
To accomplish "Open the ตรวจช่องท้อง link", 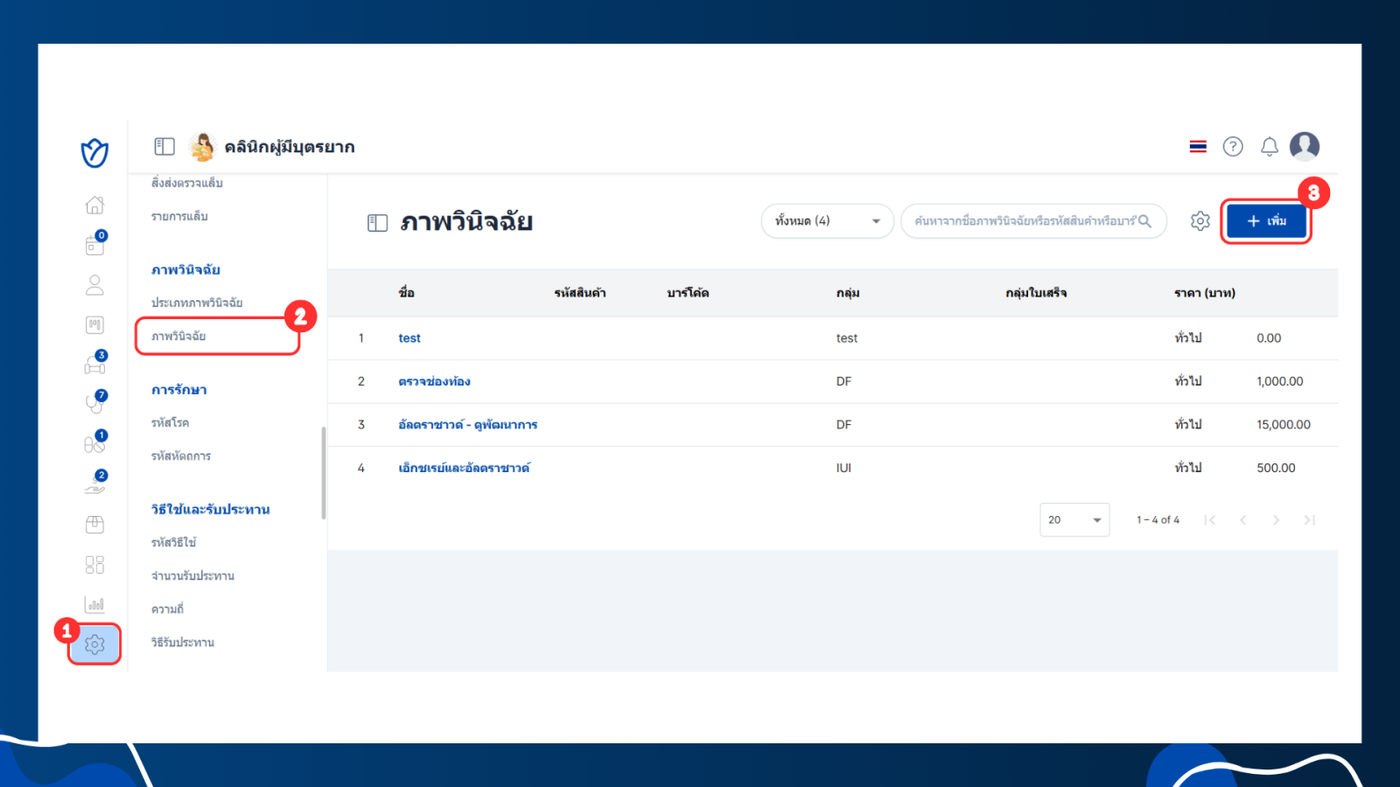I will [434, 381].
